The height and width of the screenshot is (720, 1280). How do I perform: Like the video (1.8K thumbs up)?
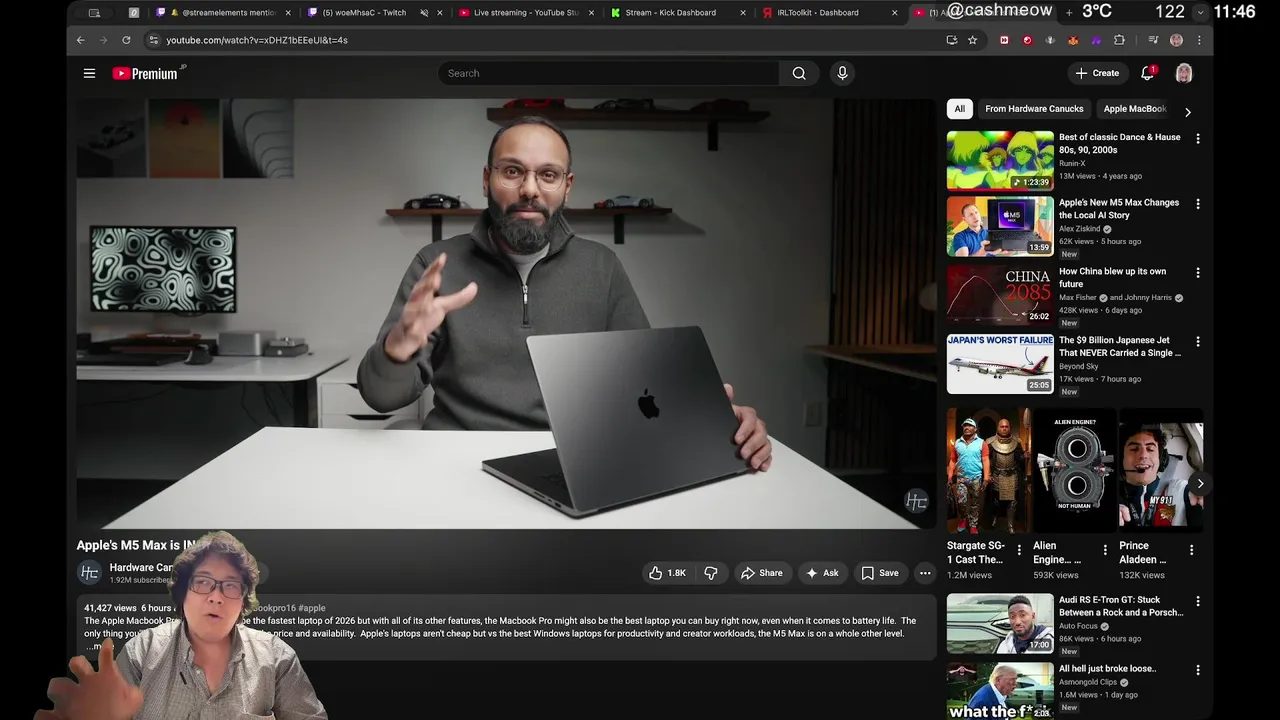tap(667, 573)
